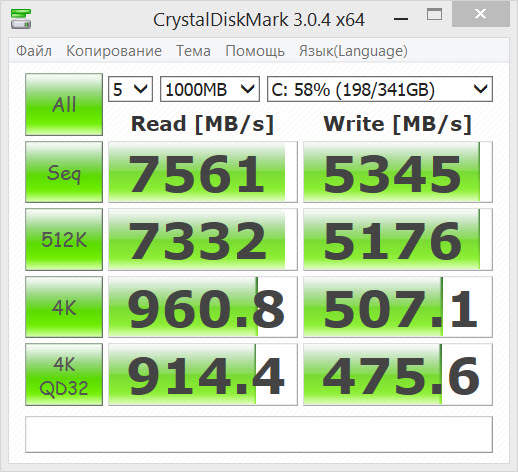
Task: Expand the C: drive selection dropdown
Action: (380, 89)
